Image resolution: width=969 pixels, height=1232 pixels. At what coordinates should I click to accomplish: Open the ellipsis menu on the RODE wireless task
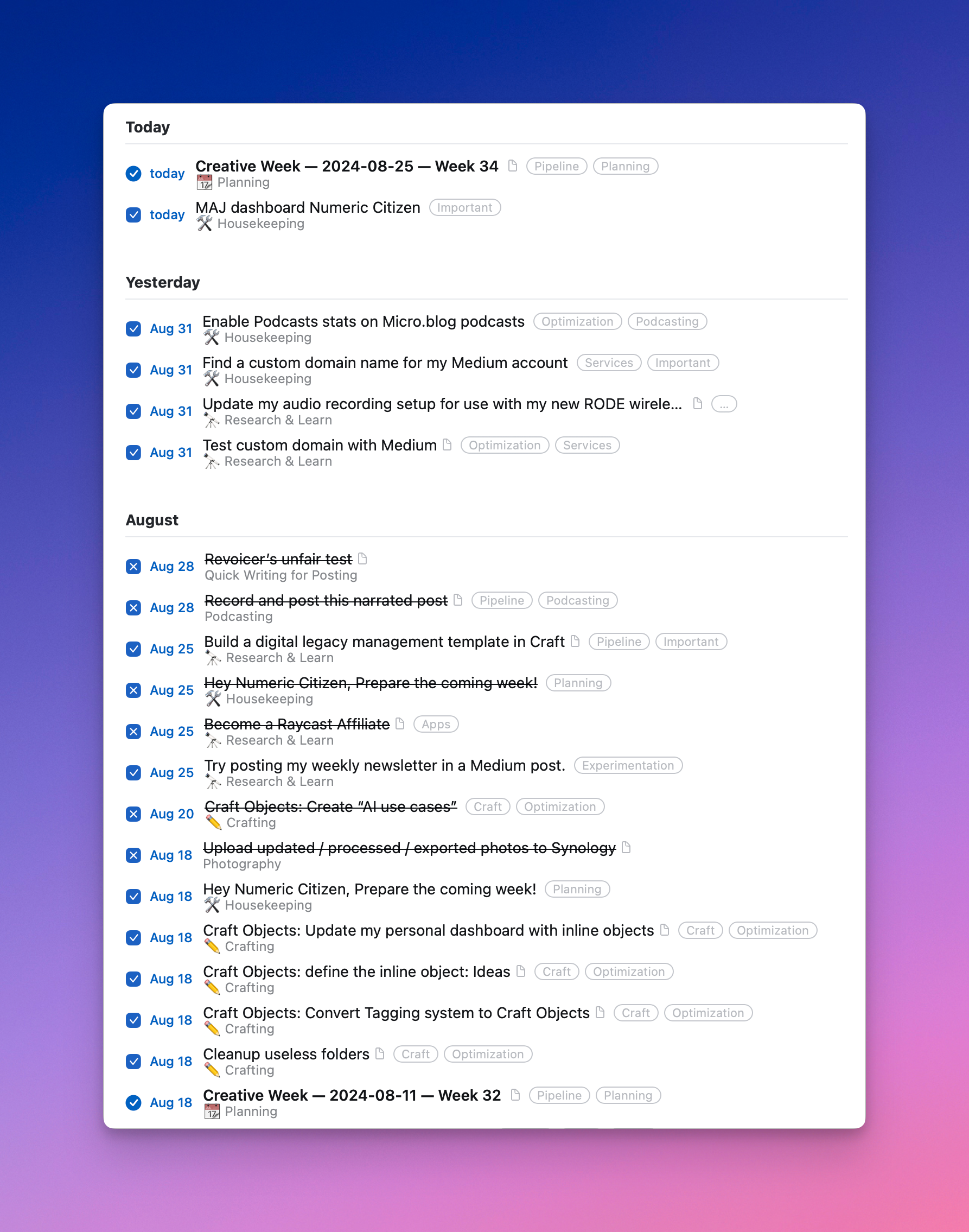[x=723, y=403]
